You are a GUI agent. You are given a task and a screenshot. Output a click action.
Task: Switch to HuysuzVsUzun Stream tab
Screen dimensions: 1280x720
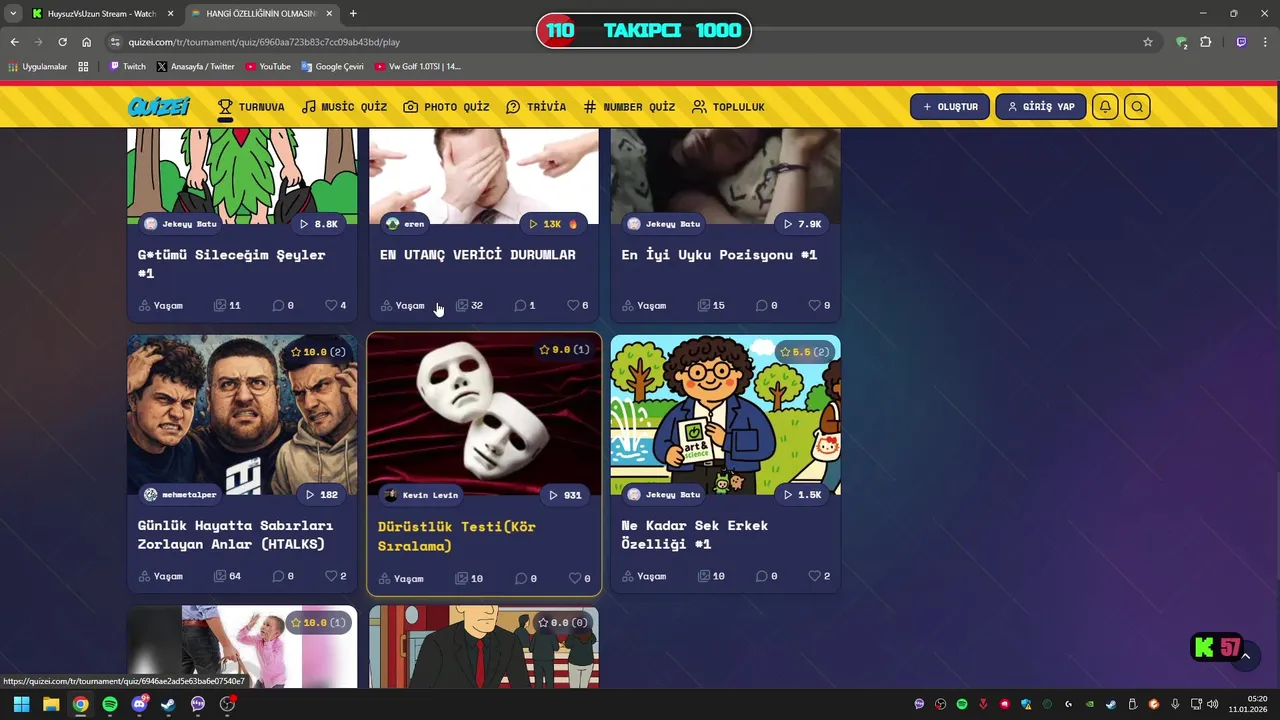coord(101,13)
